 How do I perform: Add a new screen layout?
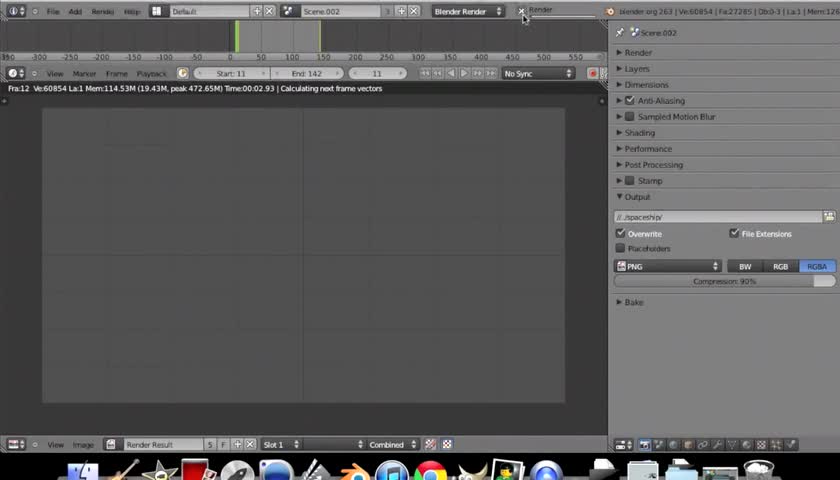pyautogui.click(x=257, y=11)
